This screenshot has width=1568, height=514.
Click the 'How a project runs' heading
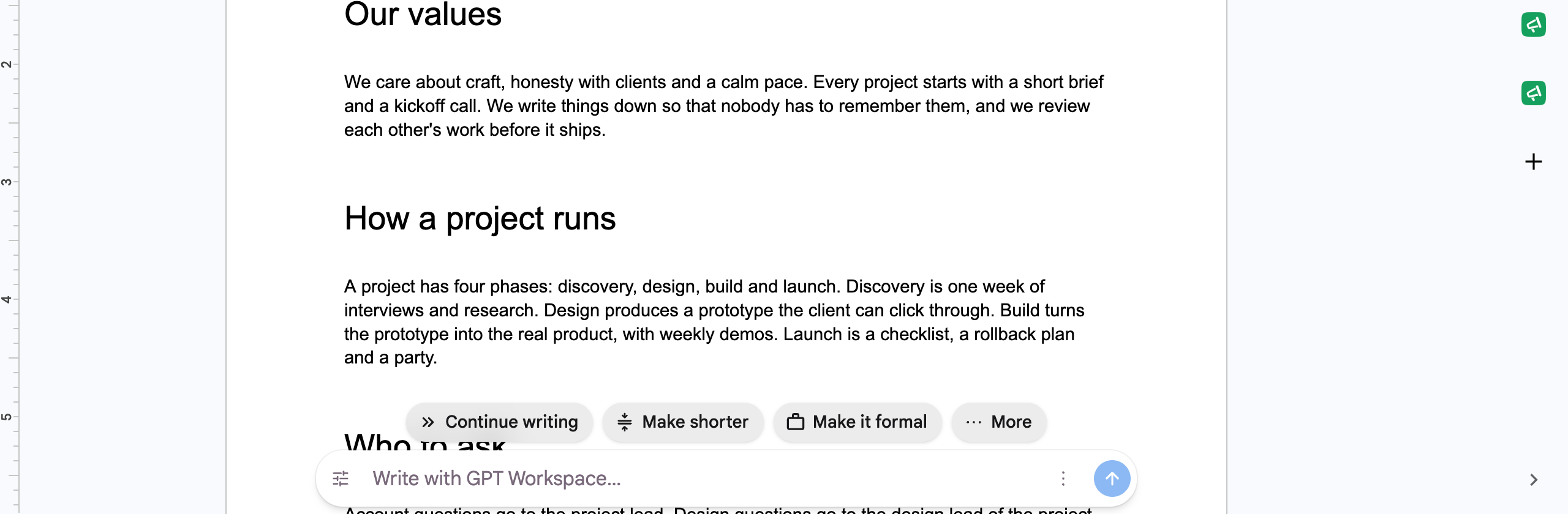[480, 218]
